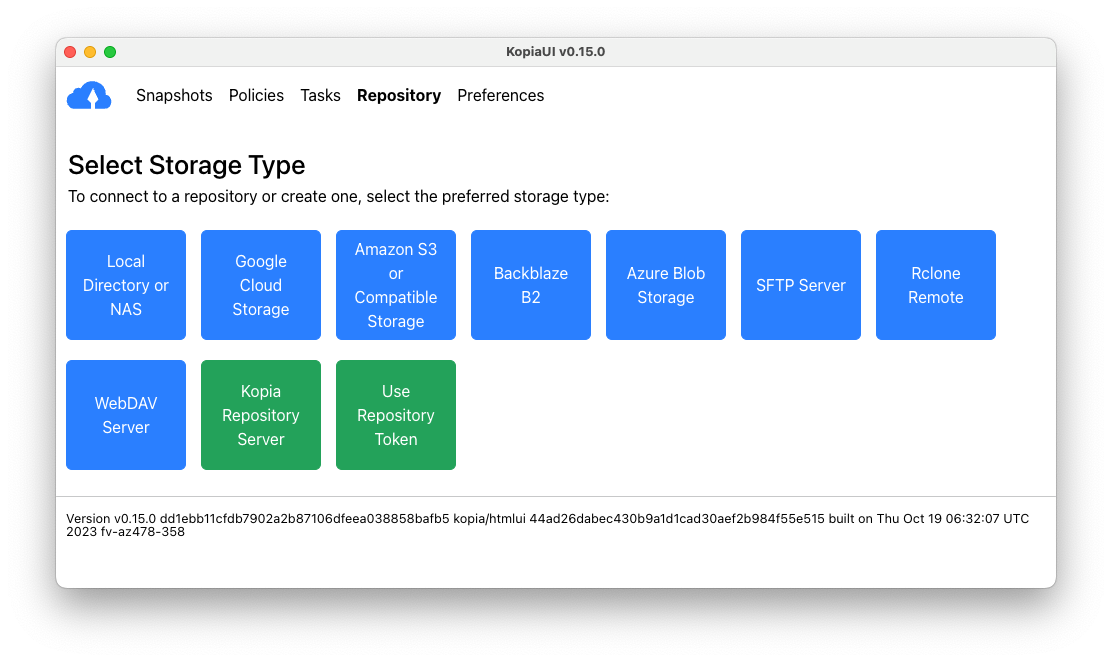Choose Azure Blob Storage

coord(665,285)
